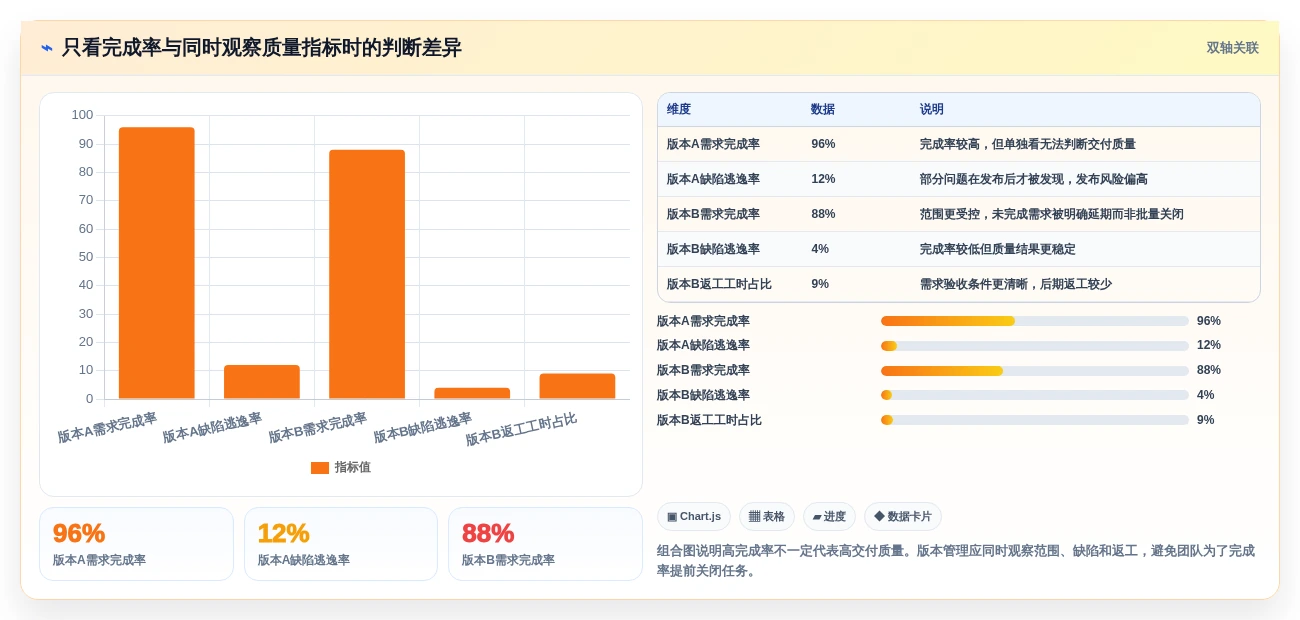Click y-axis label 100 on chart
This screenshot has height=620, width=1300.
[x=82, y=115]
